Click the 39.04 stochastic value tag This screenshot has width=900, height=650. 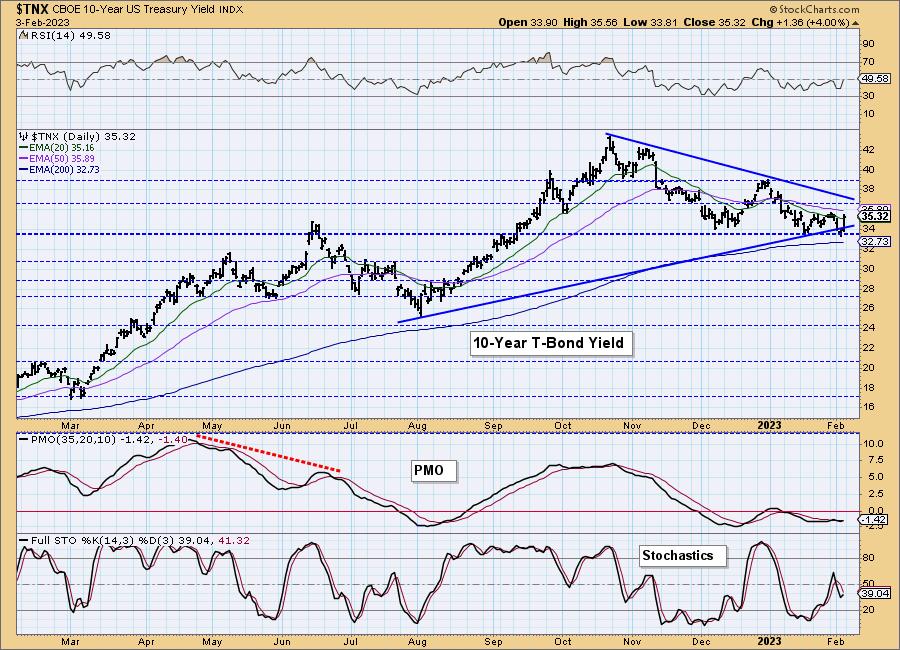tap(875, 594)
